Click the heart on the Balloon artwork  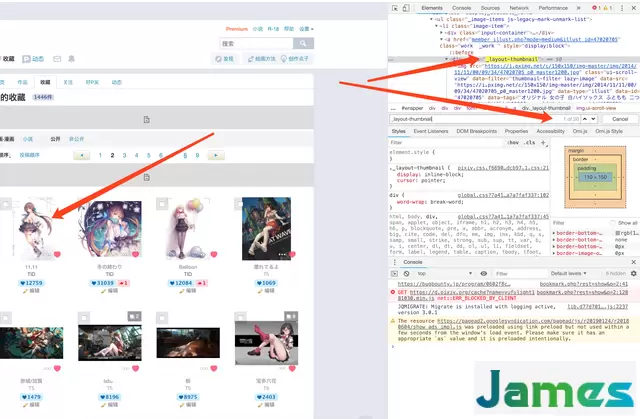(x=214, y=254)
